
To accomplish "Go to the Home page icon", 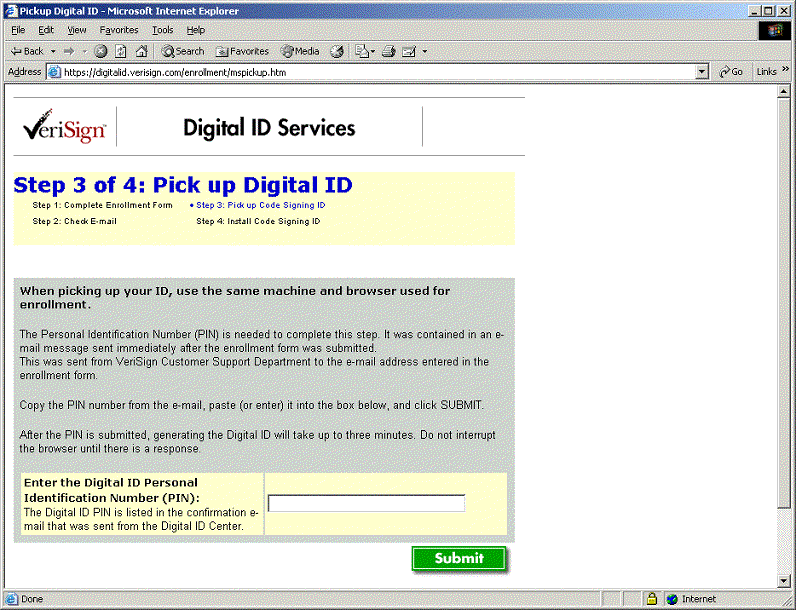I will point(142,51).
